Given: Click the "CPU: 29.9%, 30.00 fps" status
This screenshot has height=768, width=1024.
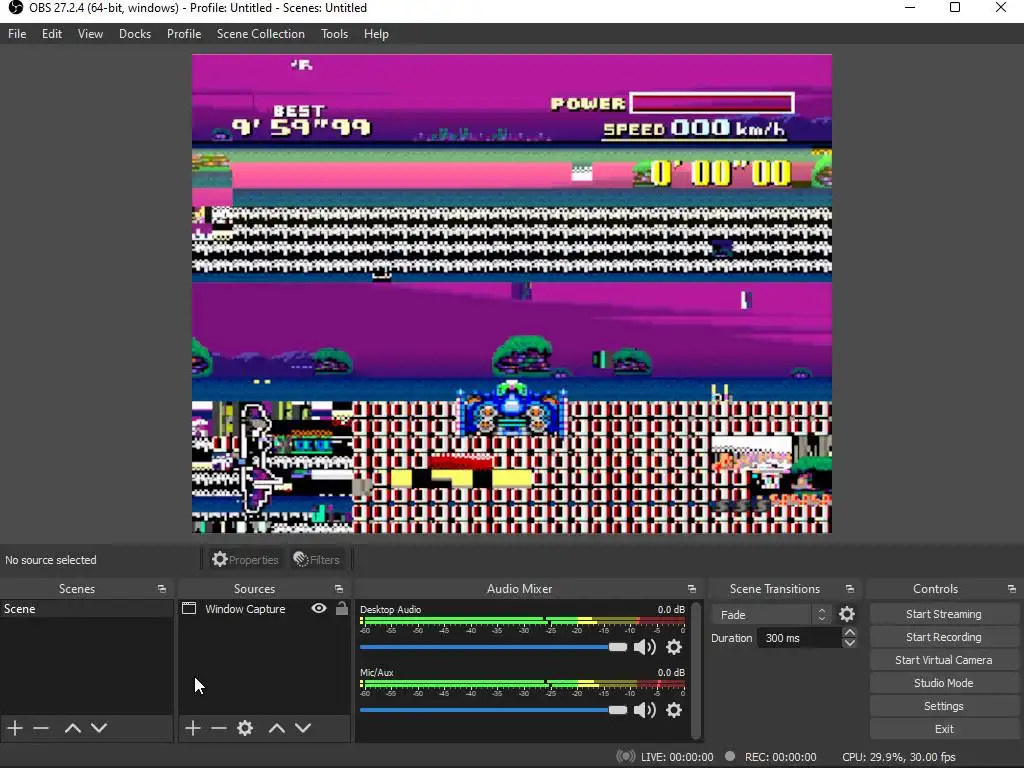Looking at the screenshot, I should [x=899, y=757].
